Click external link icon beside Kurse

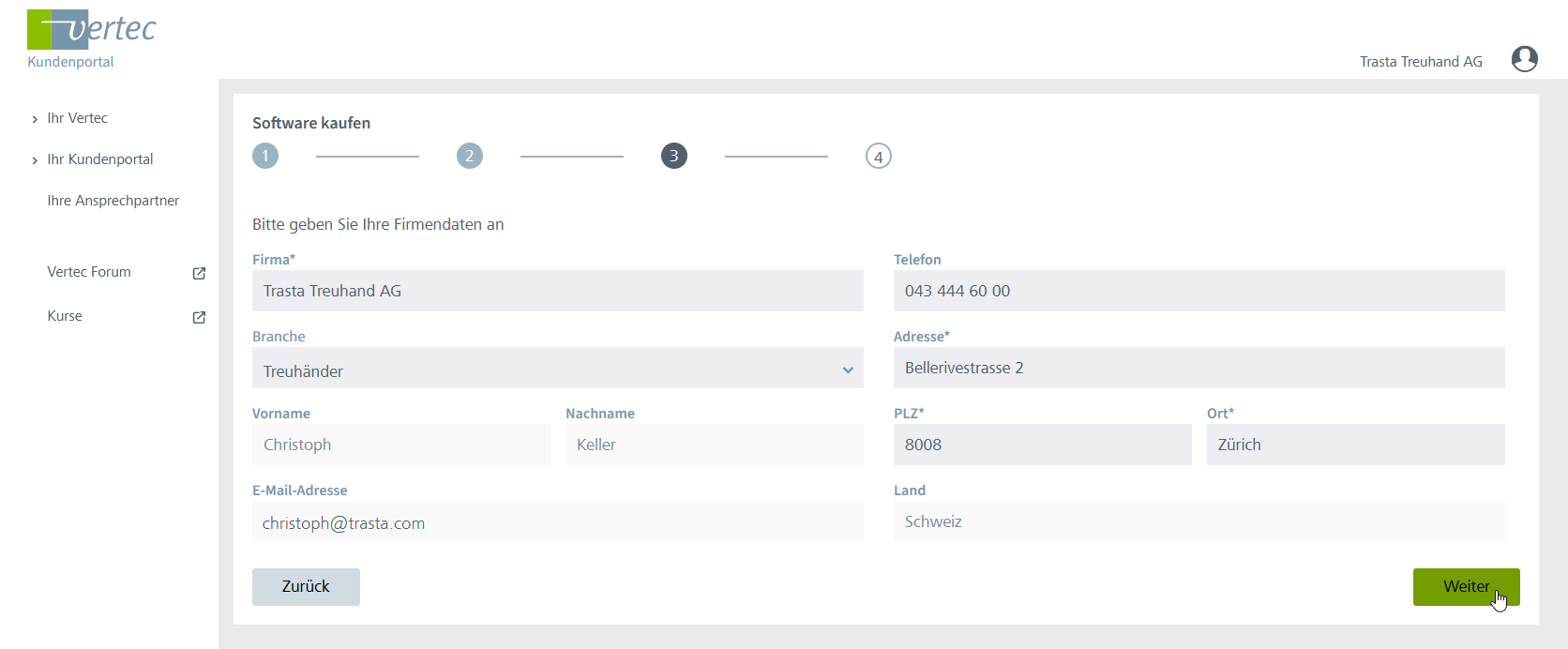(x=199, y=317)
